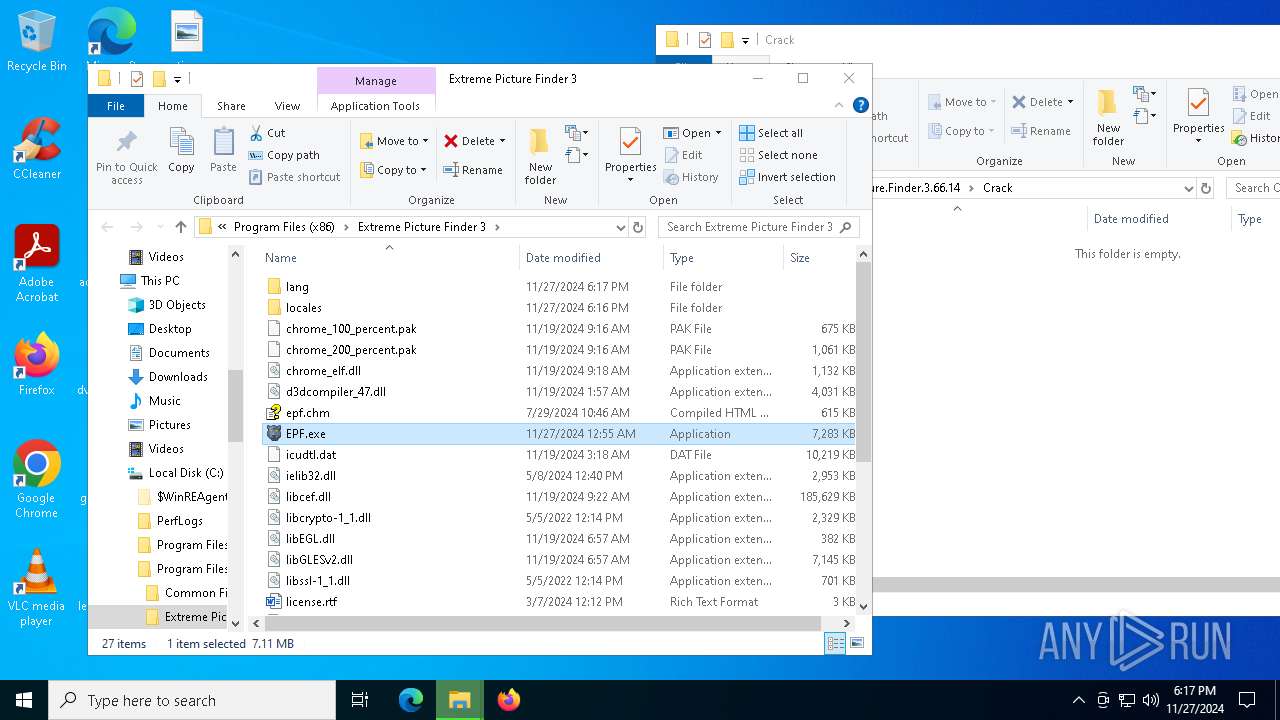Click History in the Open group
Screen dimensions: 1280x720
[691, 177]
